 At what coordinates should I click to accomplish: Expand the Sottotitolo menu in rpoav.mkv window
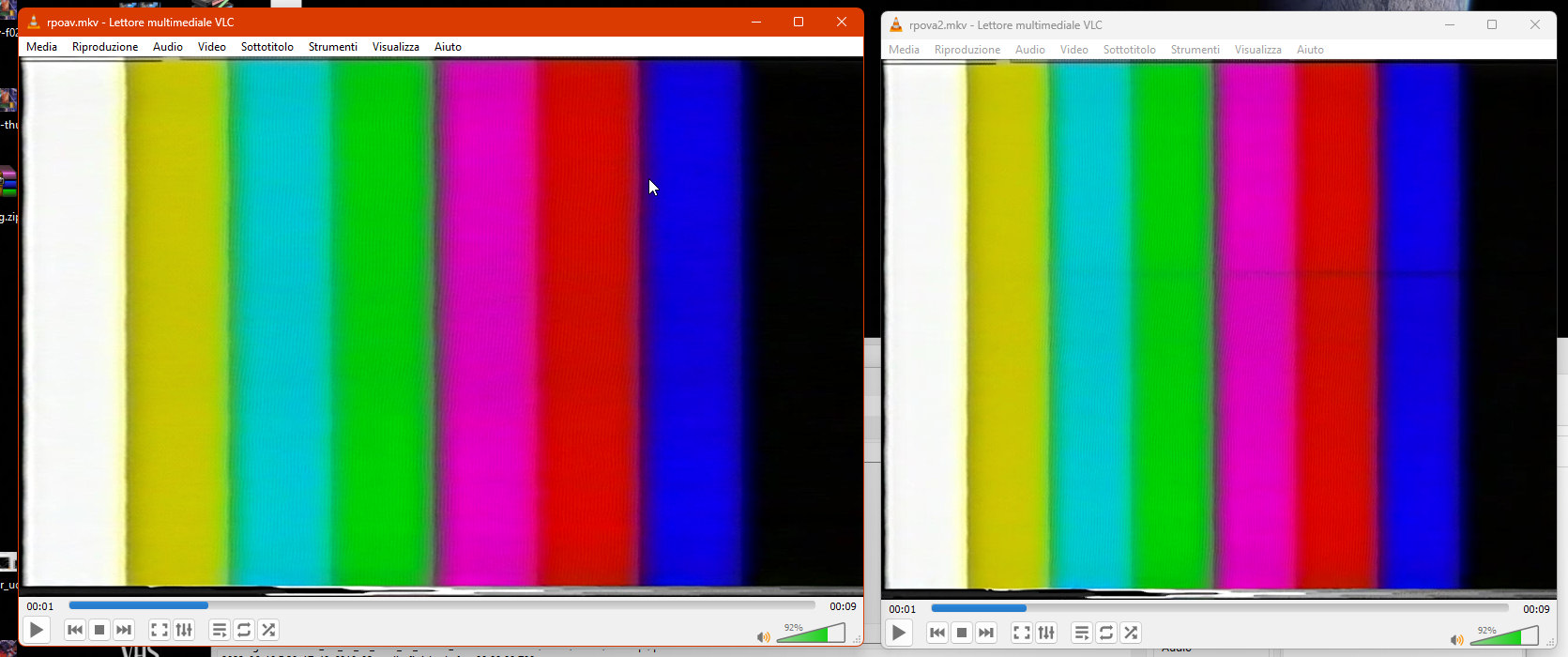pos(267,47)
